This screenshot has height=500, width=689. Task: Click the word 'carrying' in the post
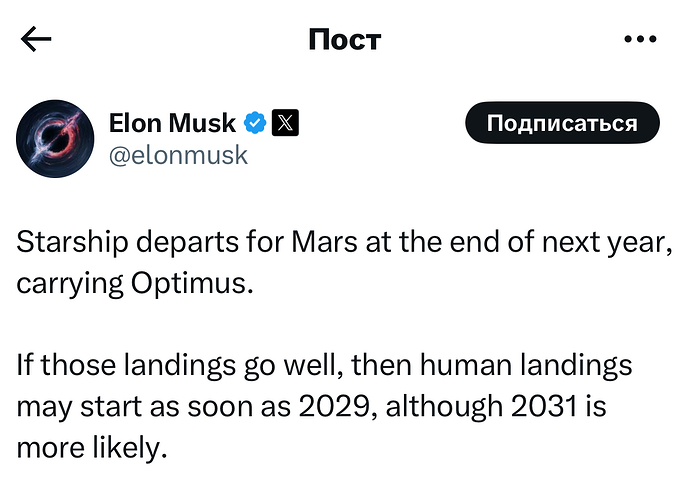pyautogui.click(x=70, y=284)
